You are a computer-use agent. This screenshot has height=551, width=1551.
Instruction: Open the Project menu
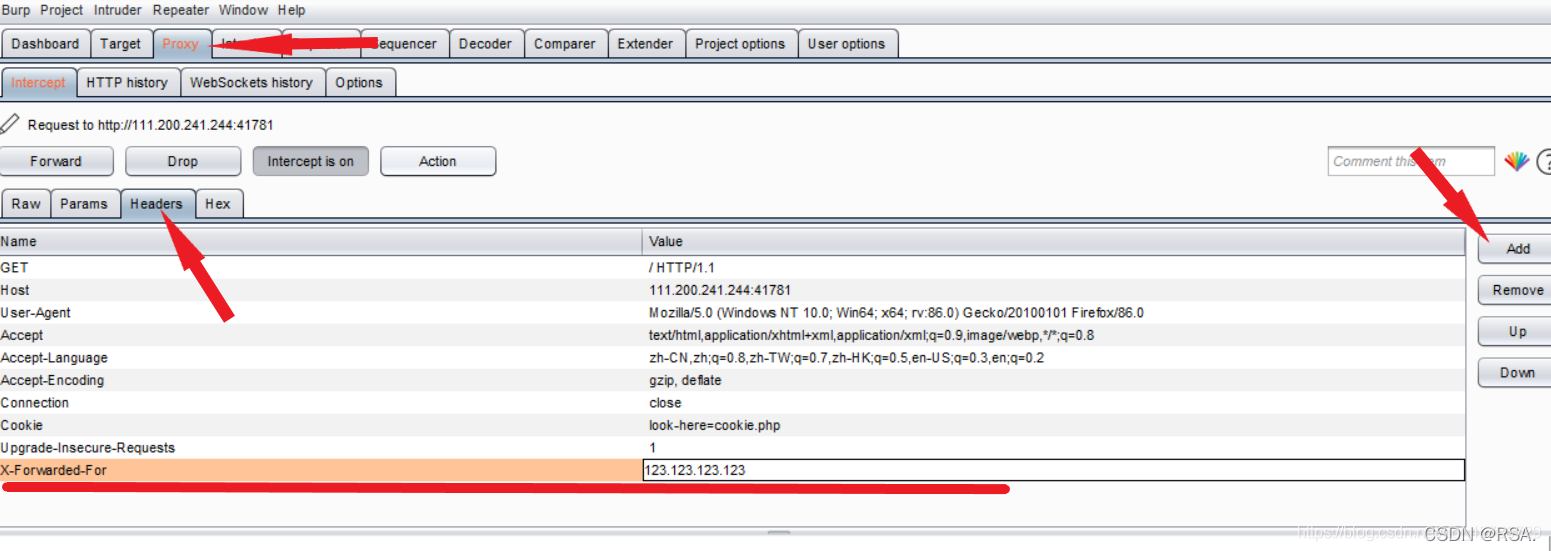(61, 10)
